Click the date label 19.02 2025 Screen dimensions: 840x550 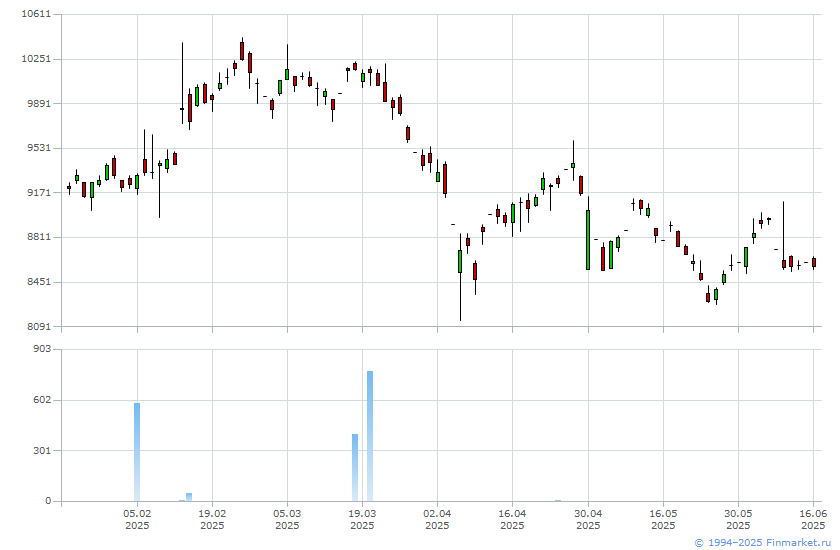pyautogui.click(x=212, y=519)
